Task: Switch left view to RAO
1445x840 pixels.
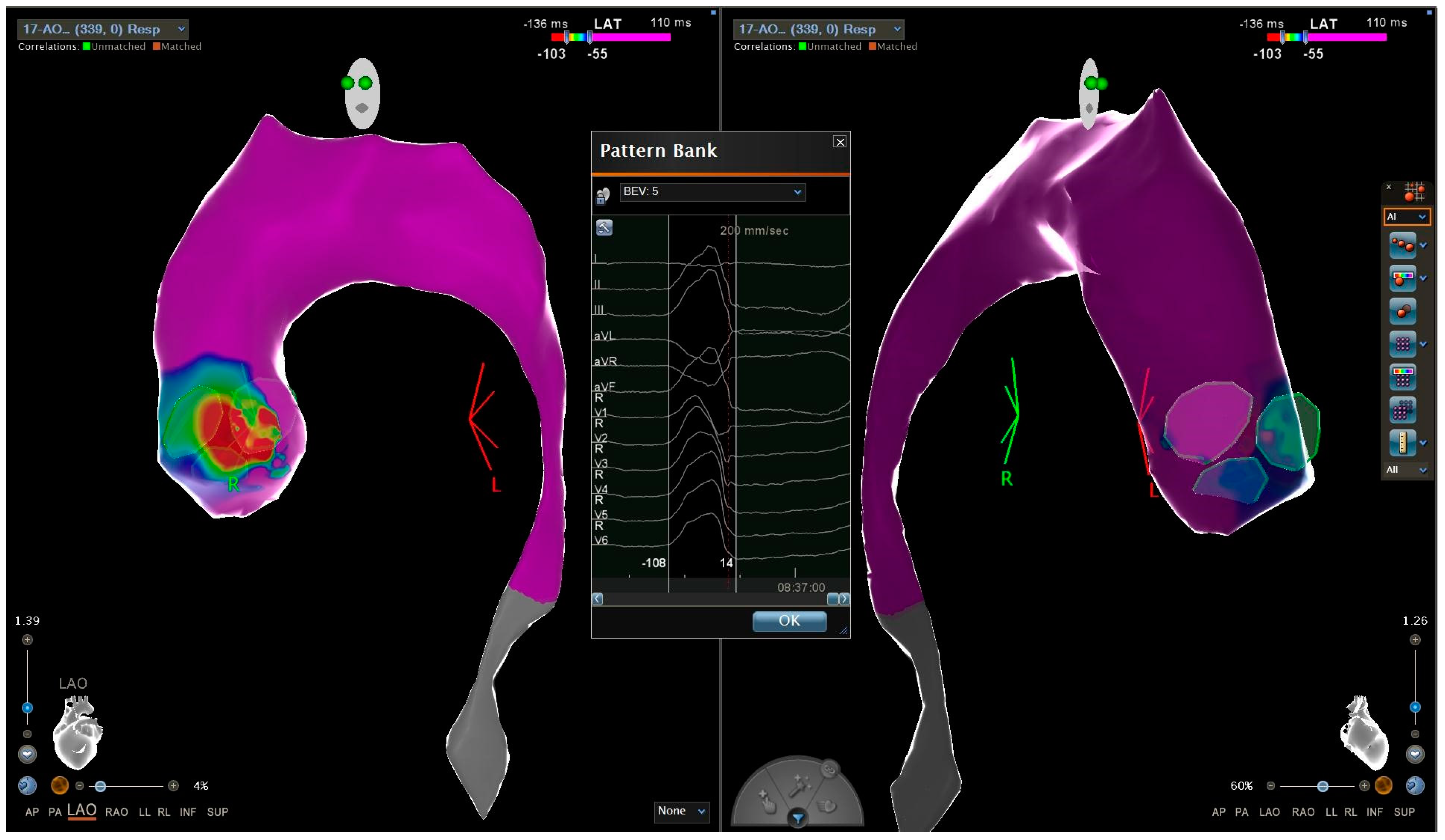Action: coord(116,812)
